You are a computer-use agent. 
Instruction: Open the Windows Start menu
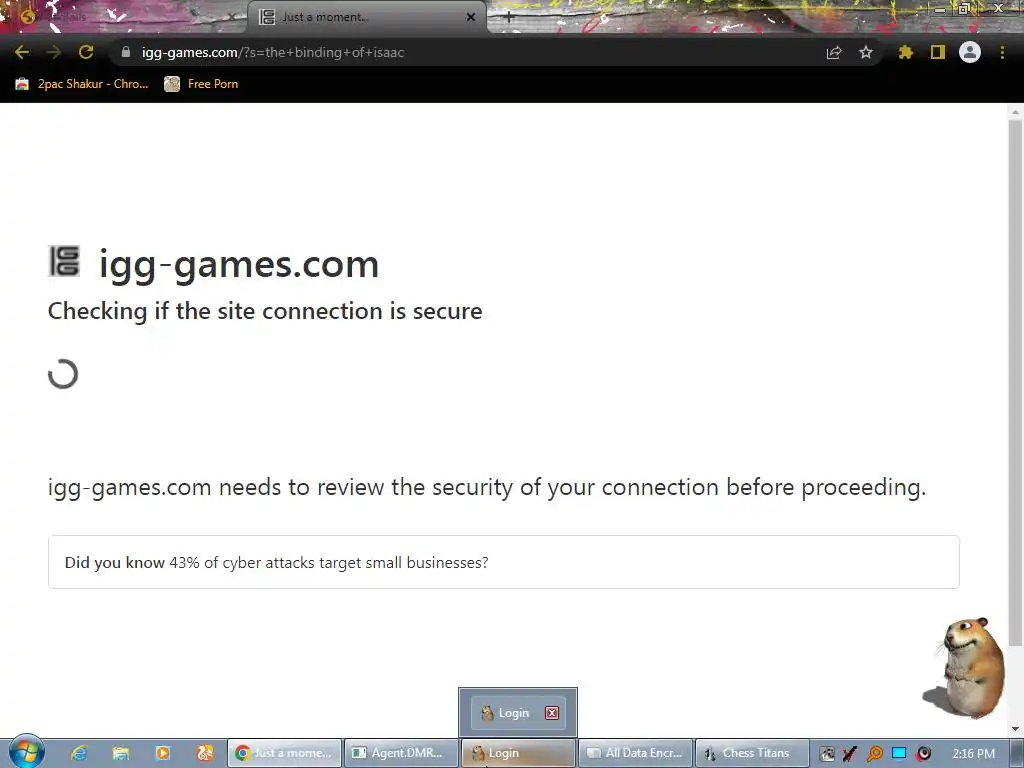[26, 751]
